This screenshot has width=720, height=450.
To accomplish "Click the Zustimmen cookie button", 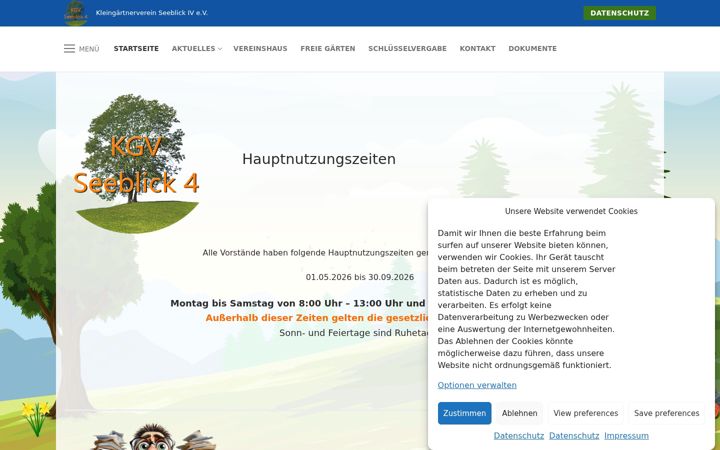I will (464, 413).
